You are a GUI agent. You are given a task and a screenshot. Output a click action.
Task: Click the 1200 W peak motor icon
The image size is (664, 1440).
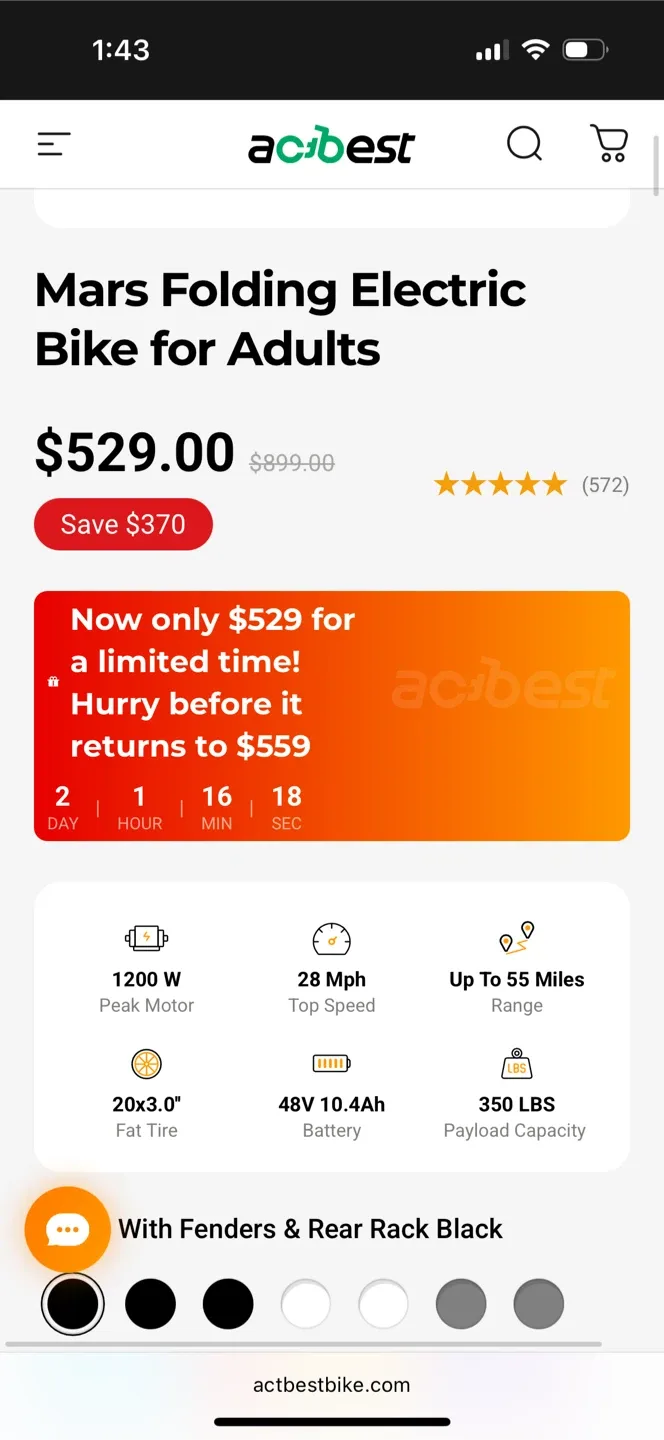coord(146,938)
